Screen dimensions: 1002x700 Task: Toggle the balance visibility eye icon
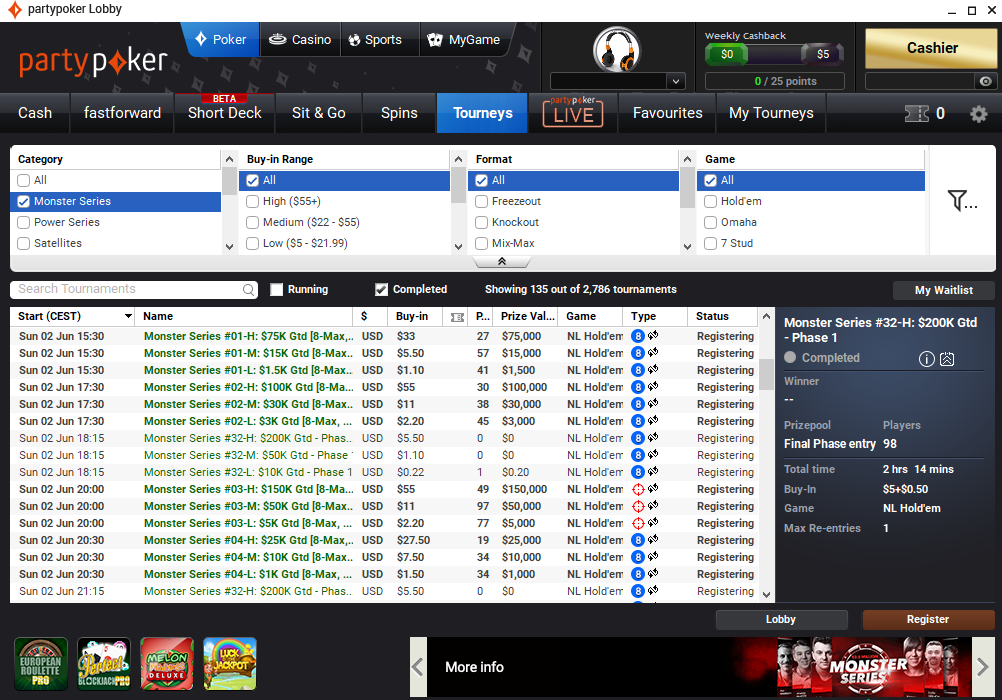986,82
